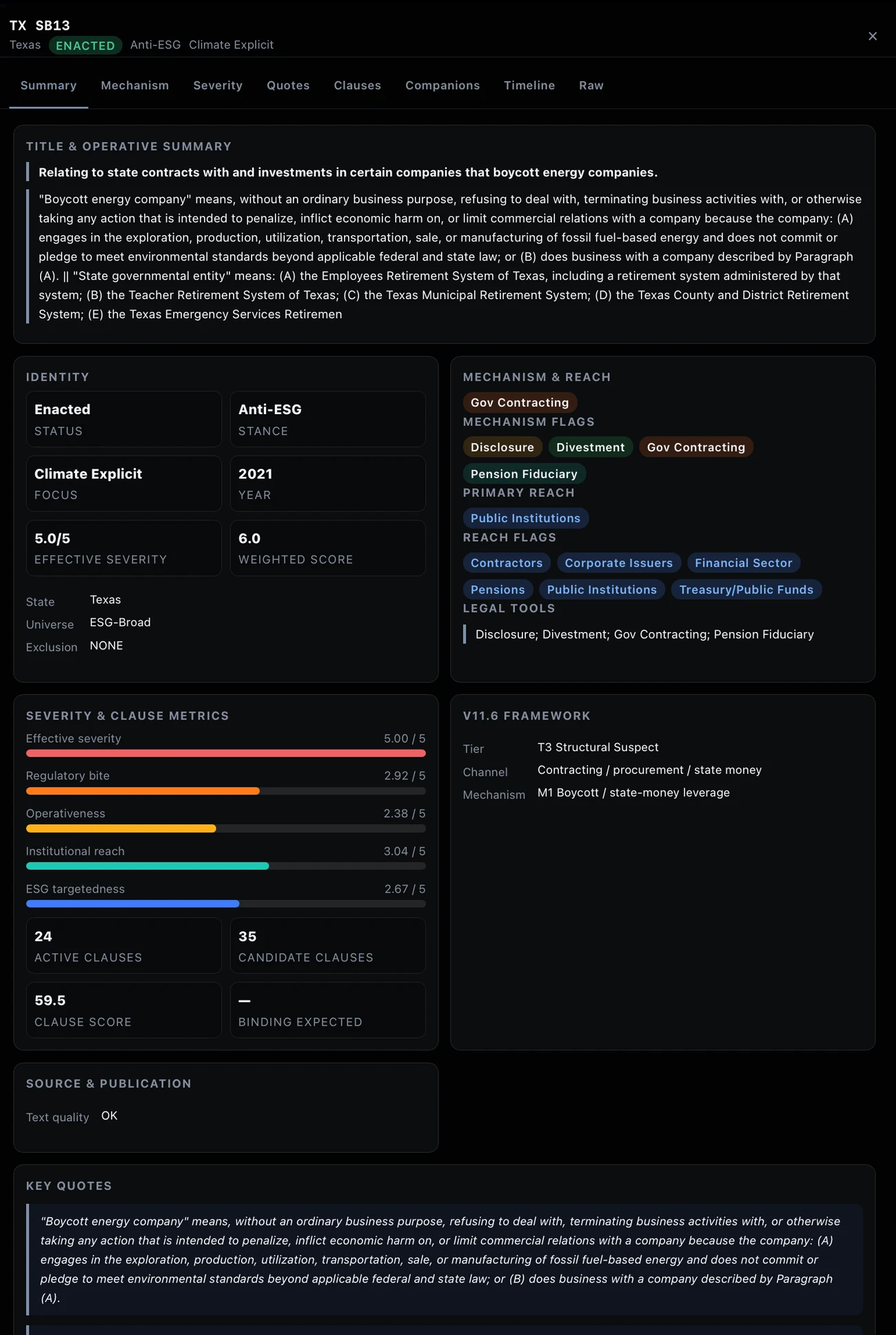Click the Effective severity red bar
This screenshot has height=1335, width=896.
coord(225,753)
